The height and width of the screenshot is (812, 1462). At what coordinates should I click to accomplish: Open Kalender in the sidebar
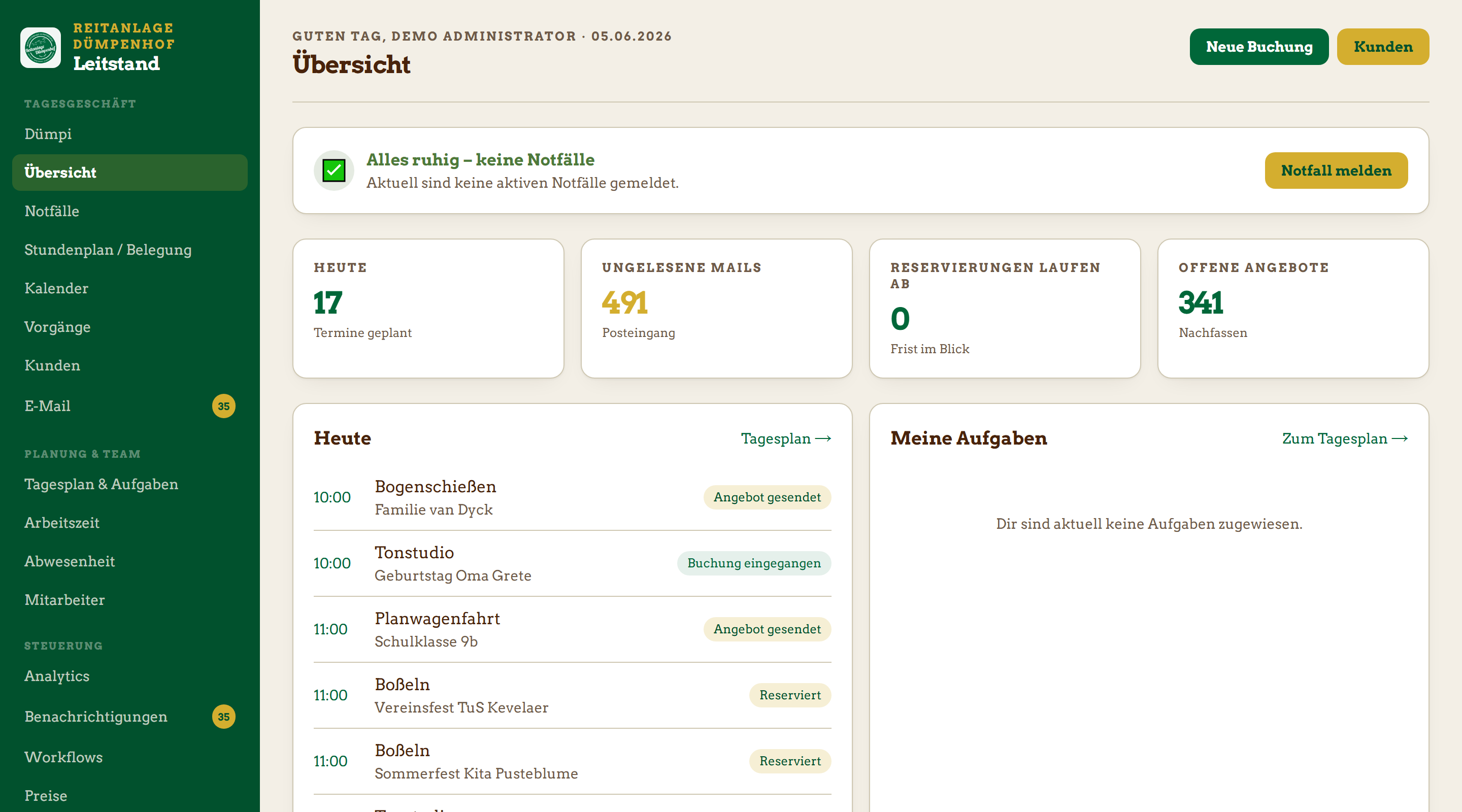tap(129, 288)
